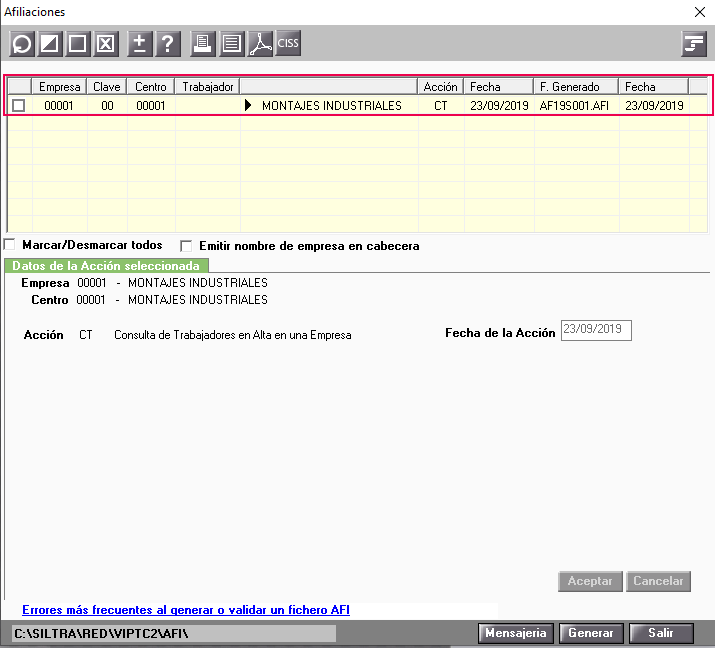This screenshot has width=715, height=648.
Task: Click the CT action cell in grid
Action: [440, 106]
